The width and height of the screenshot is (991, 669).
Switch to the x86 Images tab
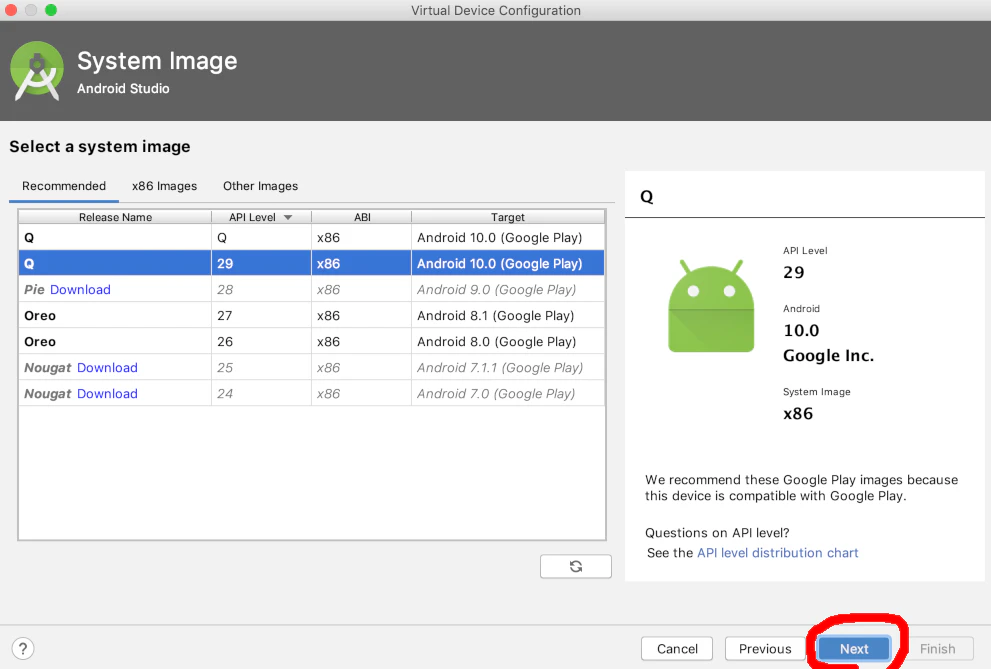click(164, 186)
